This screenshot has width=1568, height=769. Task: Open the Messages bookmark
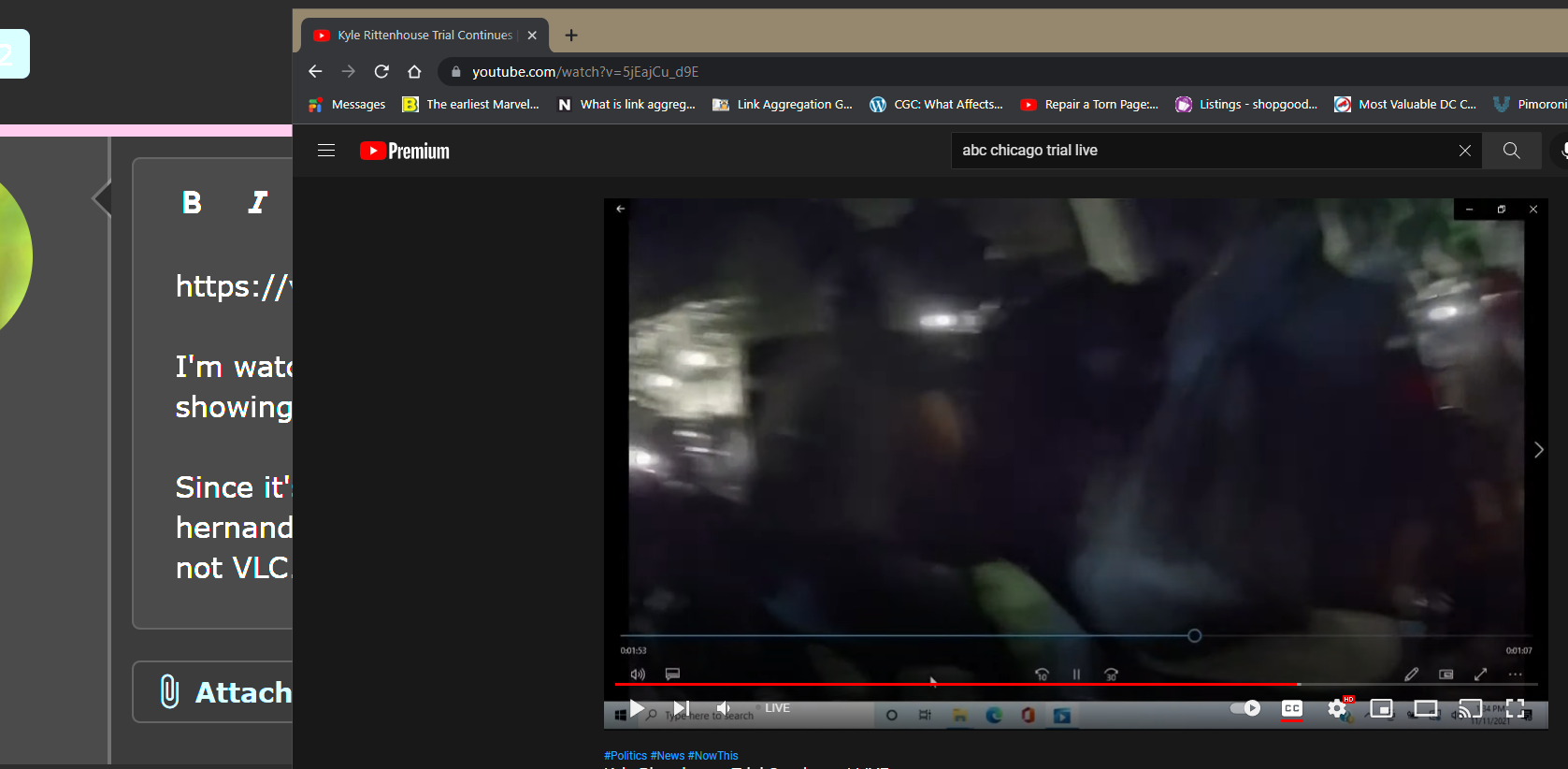point(347,105)
